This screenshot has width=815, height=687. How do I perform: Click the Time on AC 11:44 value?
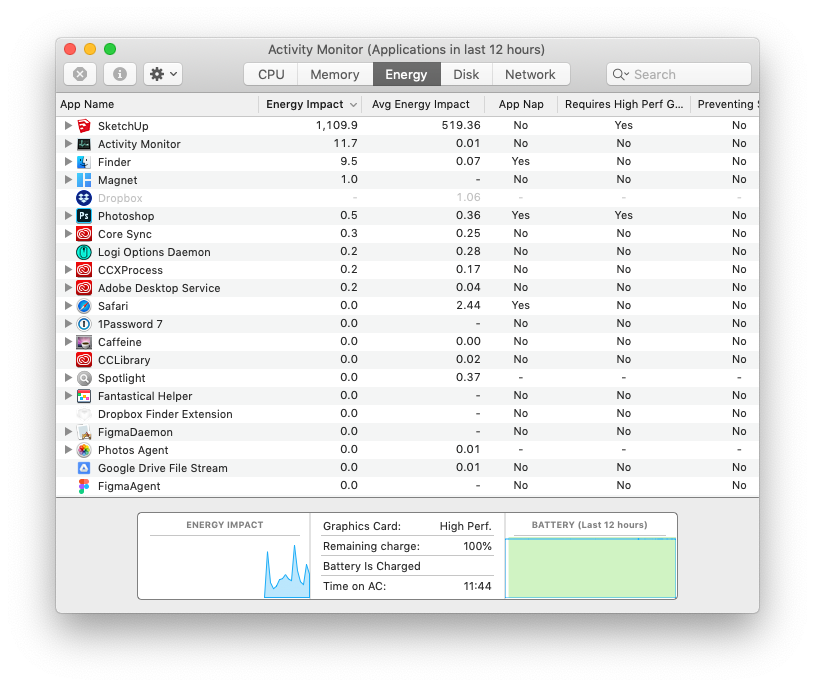click(477, 586)
